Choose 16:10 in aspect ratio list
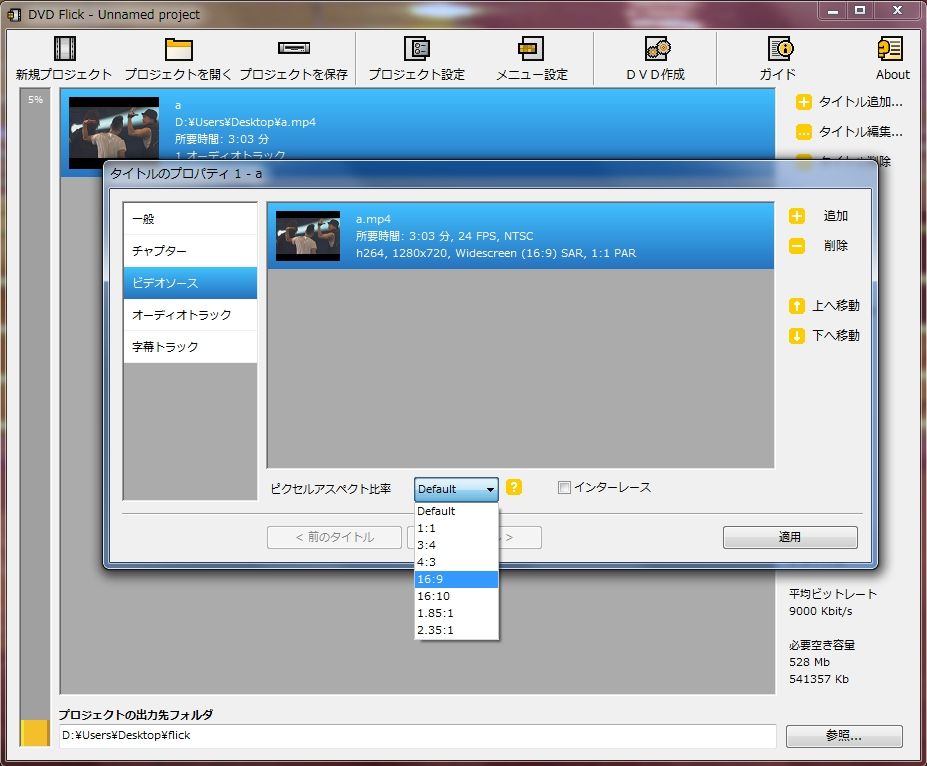Screen dimensions: 927x766 click(x=456, y=596)
